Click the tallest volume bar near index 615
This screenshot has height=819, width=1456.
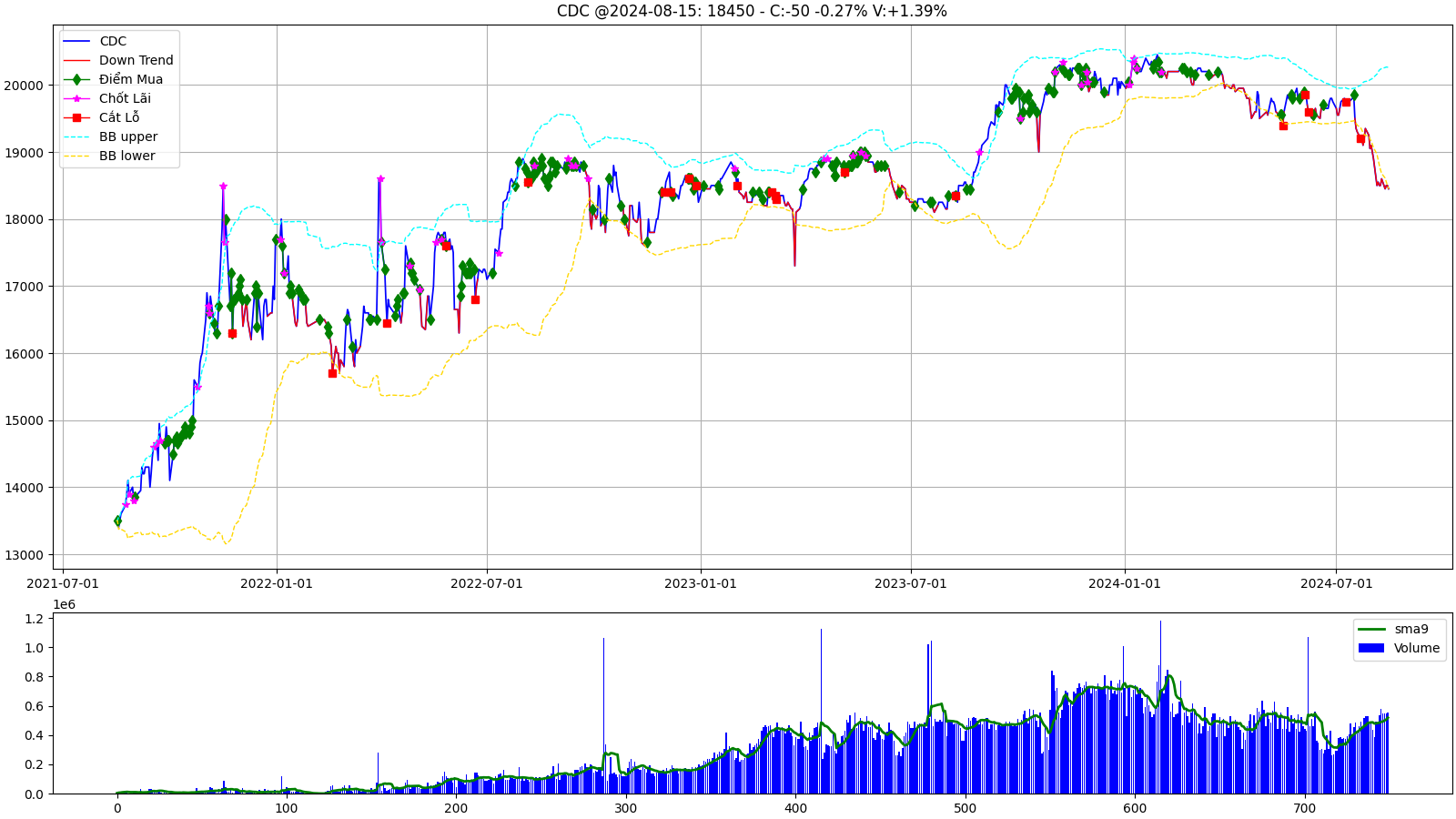click(1160, 707)
